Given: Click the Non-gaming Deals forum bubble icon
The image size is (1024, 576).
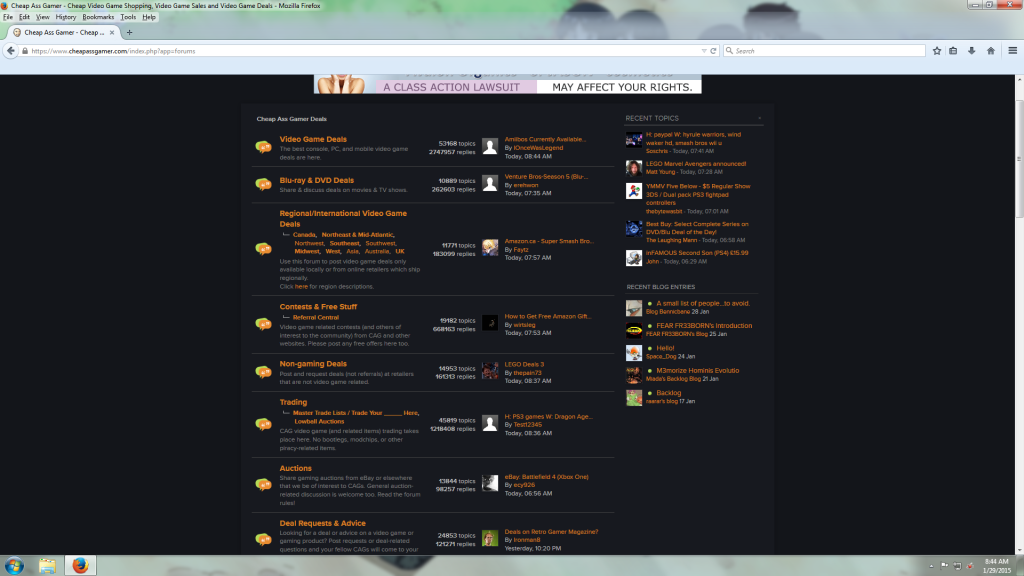Looking at the screenshot, I should point(263,372).
